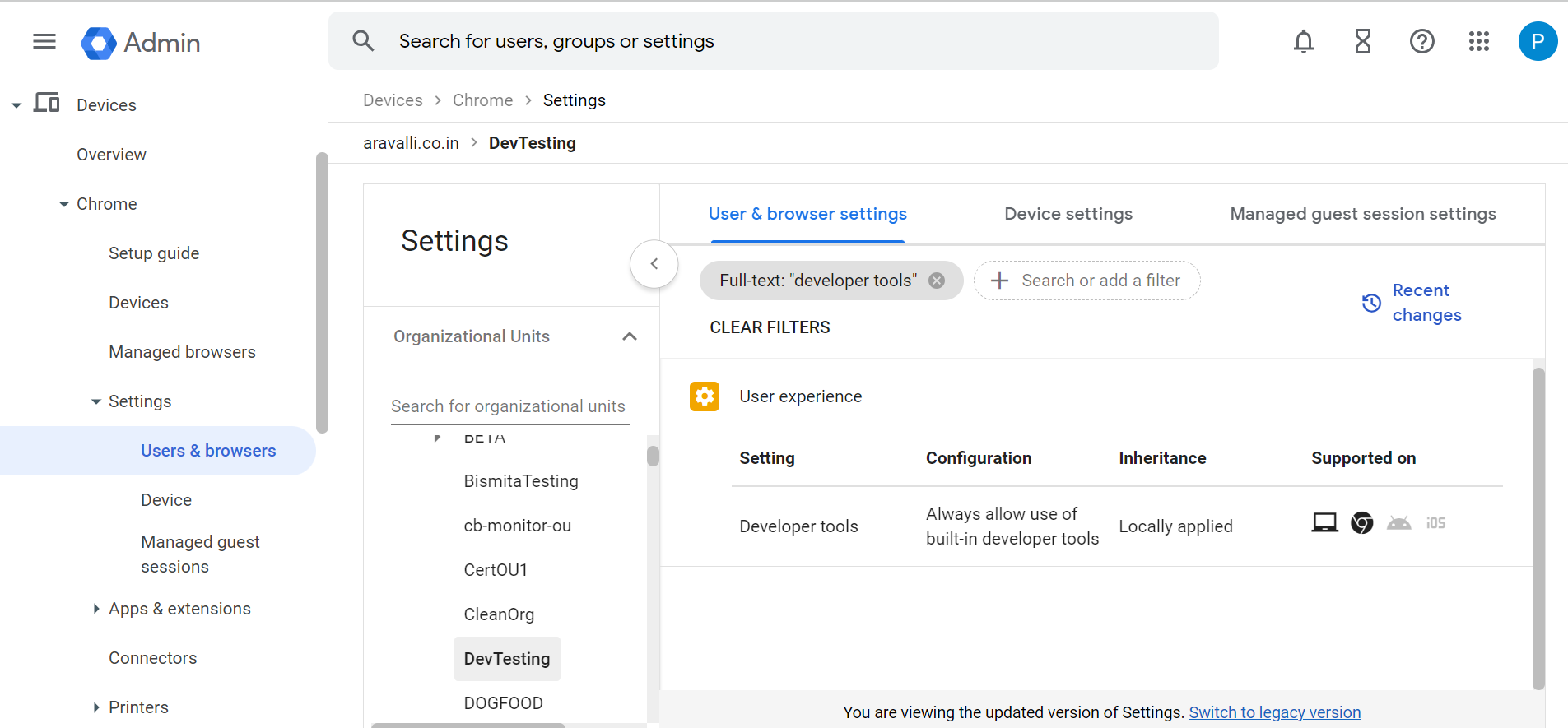
Task: Click the settings list vertical scrollbar
Action: click(1538, 528)
